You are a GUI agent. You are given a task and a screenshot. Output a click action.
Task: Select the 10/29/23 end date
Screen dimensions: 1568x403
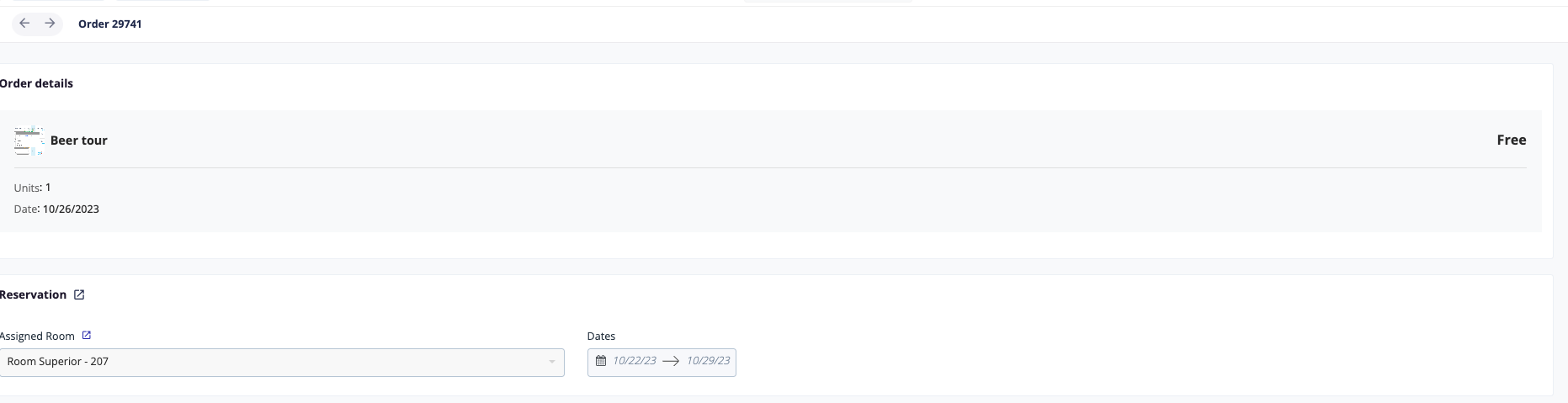coord(708,361)
